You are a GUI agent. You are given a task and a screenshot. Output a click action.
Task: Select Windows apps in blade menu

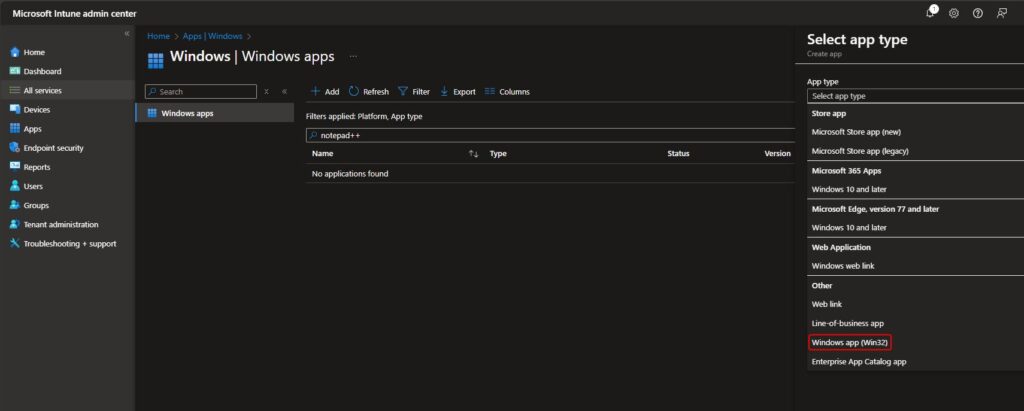[x=215, y=113]
